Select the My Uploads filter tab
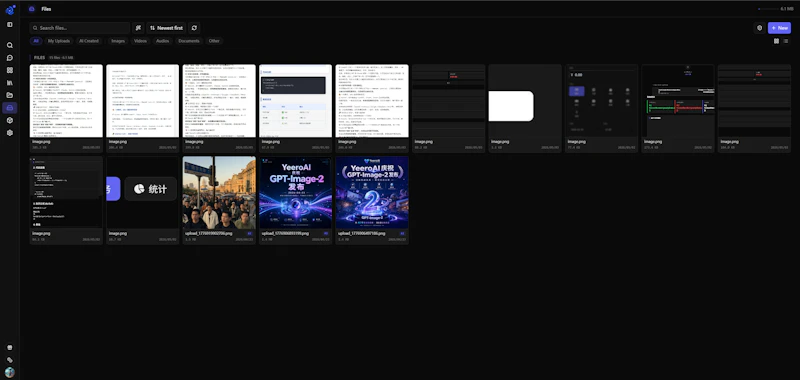 coord(59,41)
